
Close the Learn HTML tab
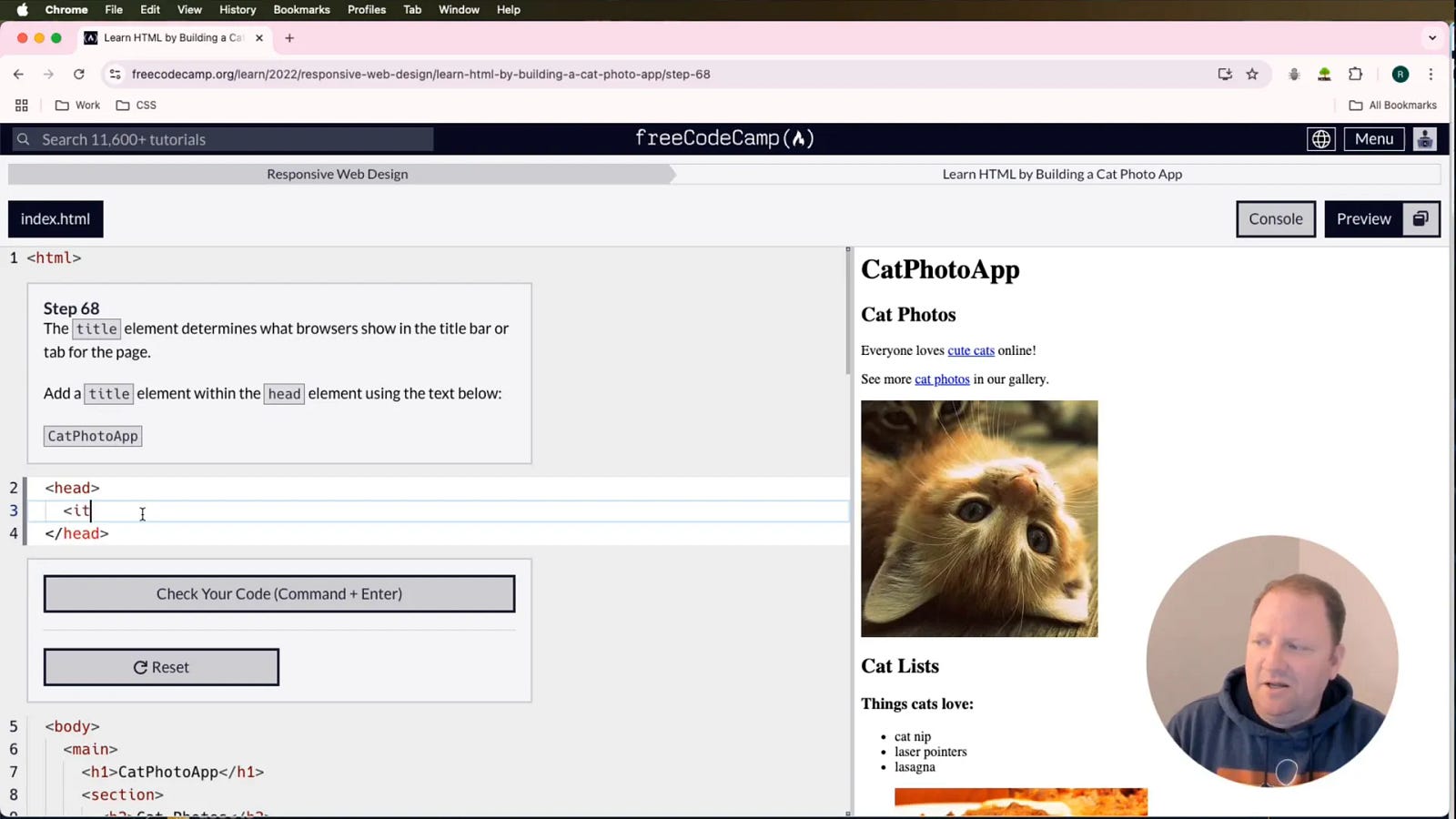pos(259,37)
